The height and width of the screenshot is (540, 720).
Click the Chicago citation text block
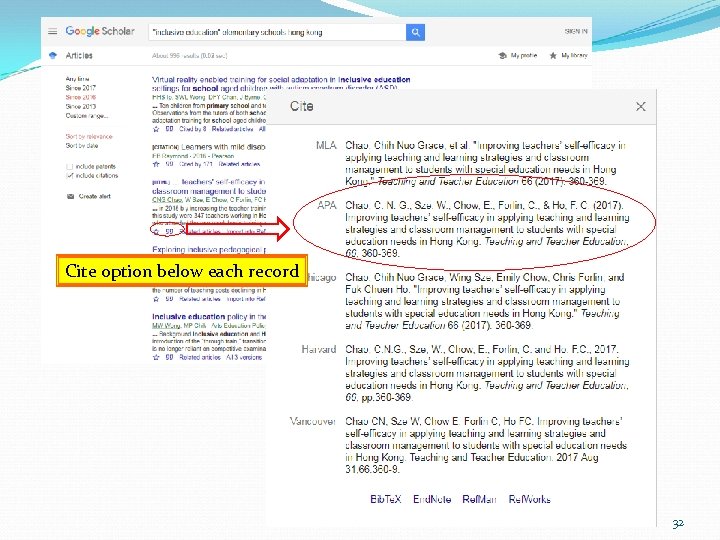pyautogui.click(x=484, y=301)
